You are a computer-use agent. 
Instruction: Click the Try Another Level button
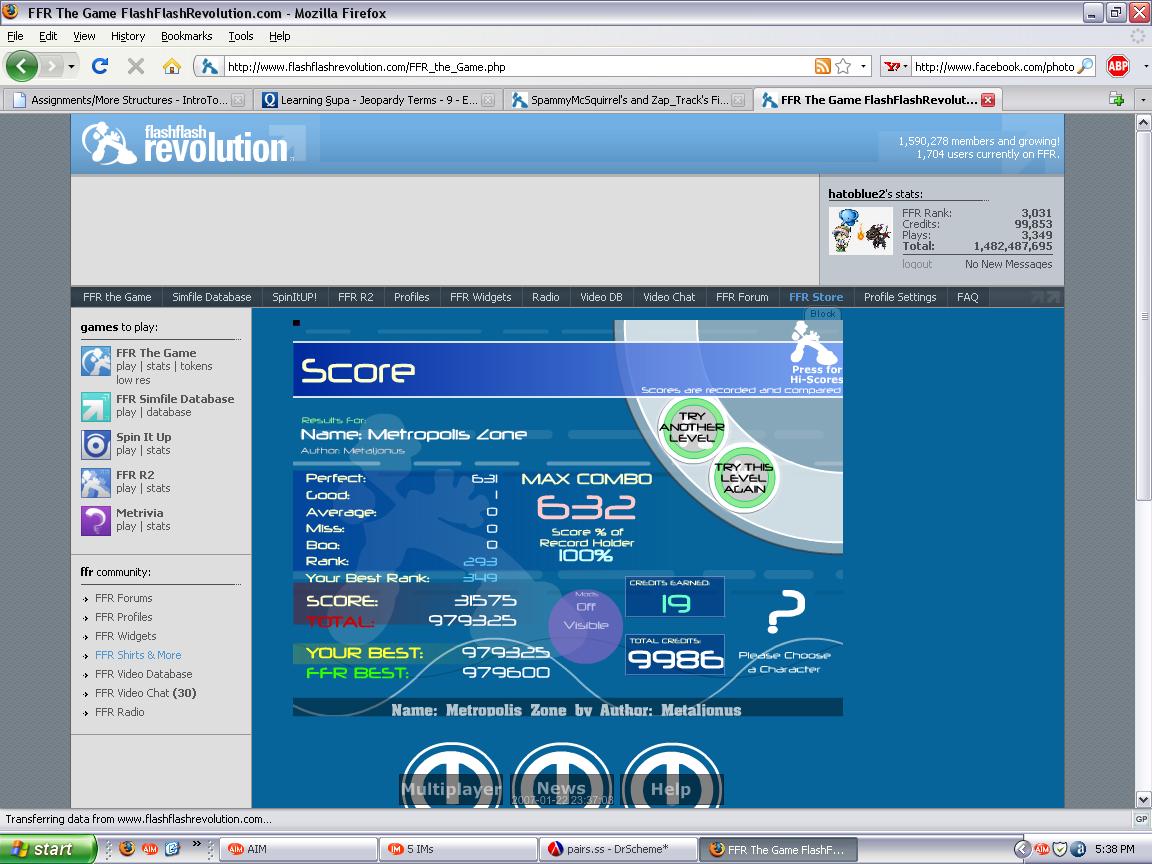pos(691,427)
